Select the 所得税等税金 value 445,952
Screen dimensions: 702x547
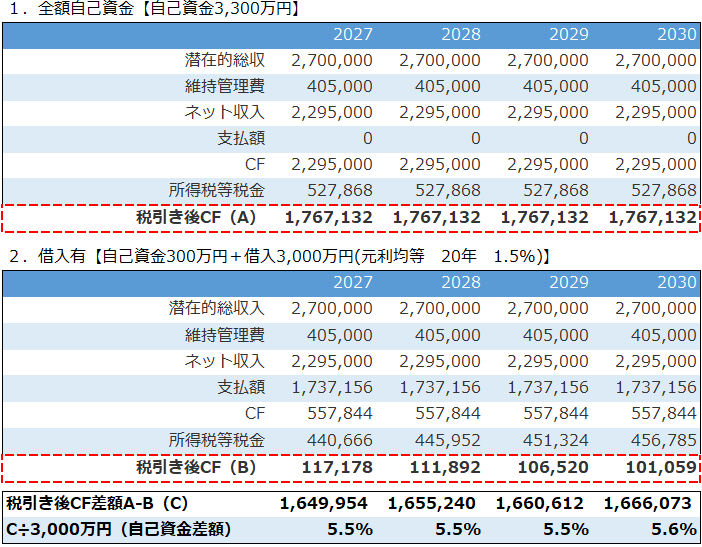(447, 439)
